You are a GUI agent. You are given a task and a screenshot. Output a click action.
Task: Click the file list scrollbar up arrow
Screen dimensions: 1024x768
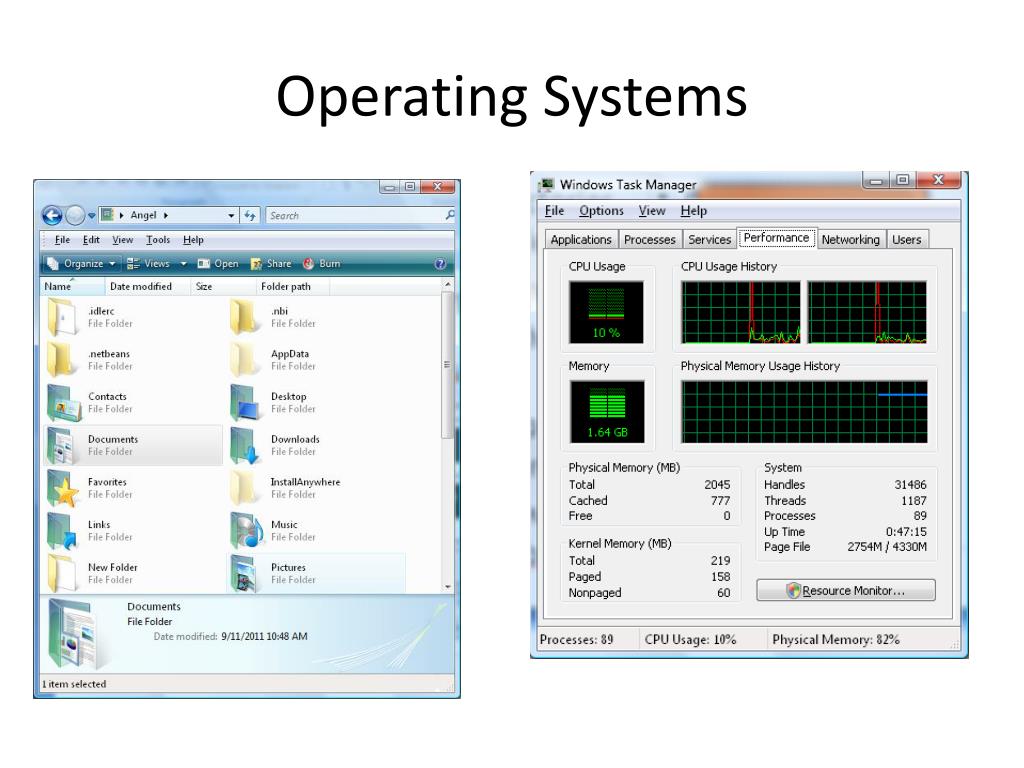448,285
